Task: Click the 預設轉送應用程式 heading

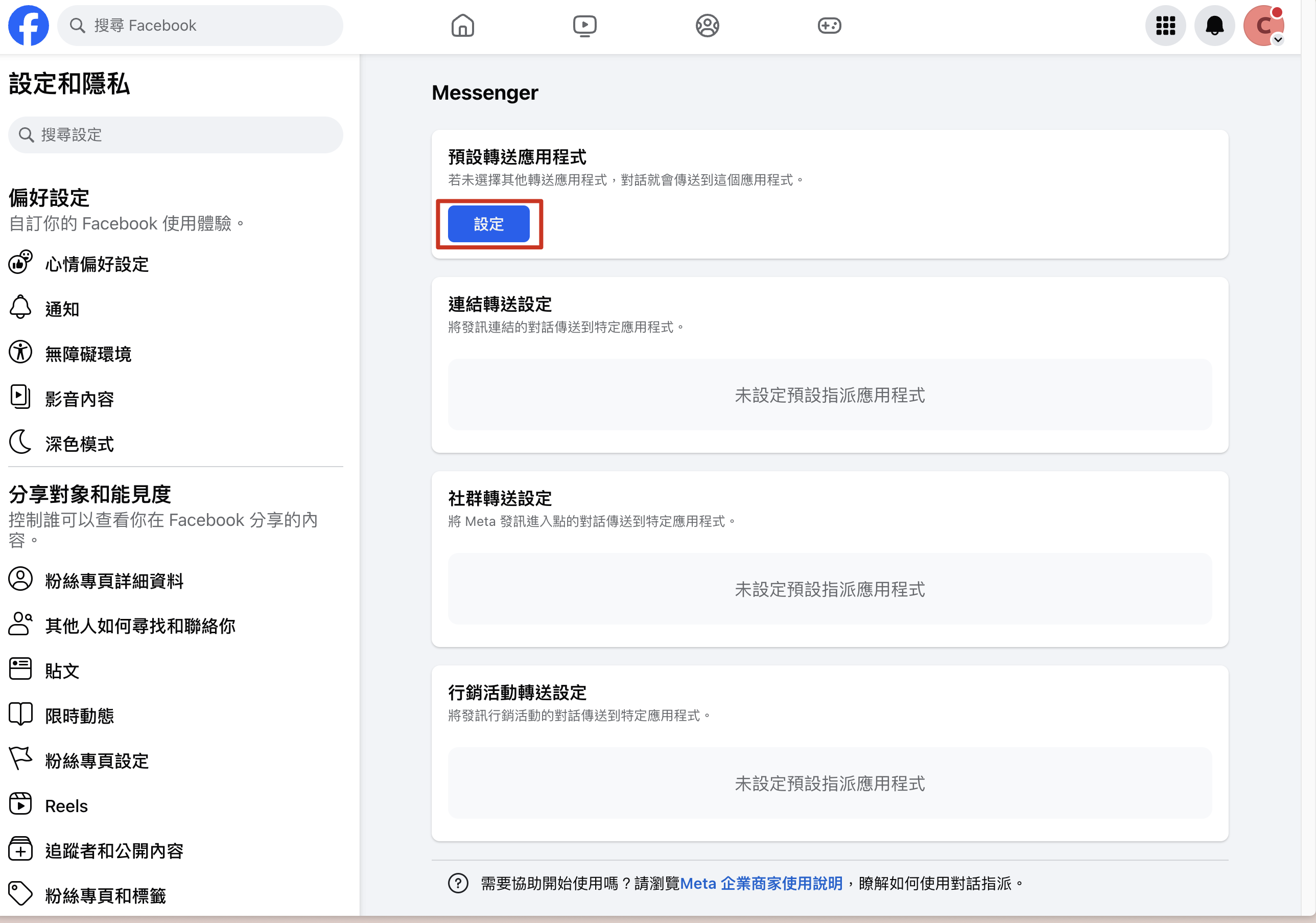Action: 517,157
